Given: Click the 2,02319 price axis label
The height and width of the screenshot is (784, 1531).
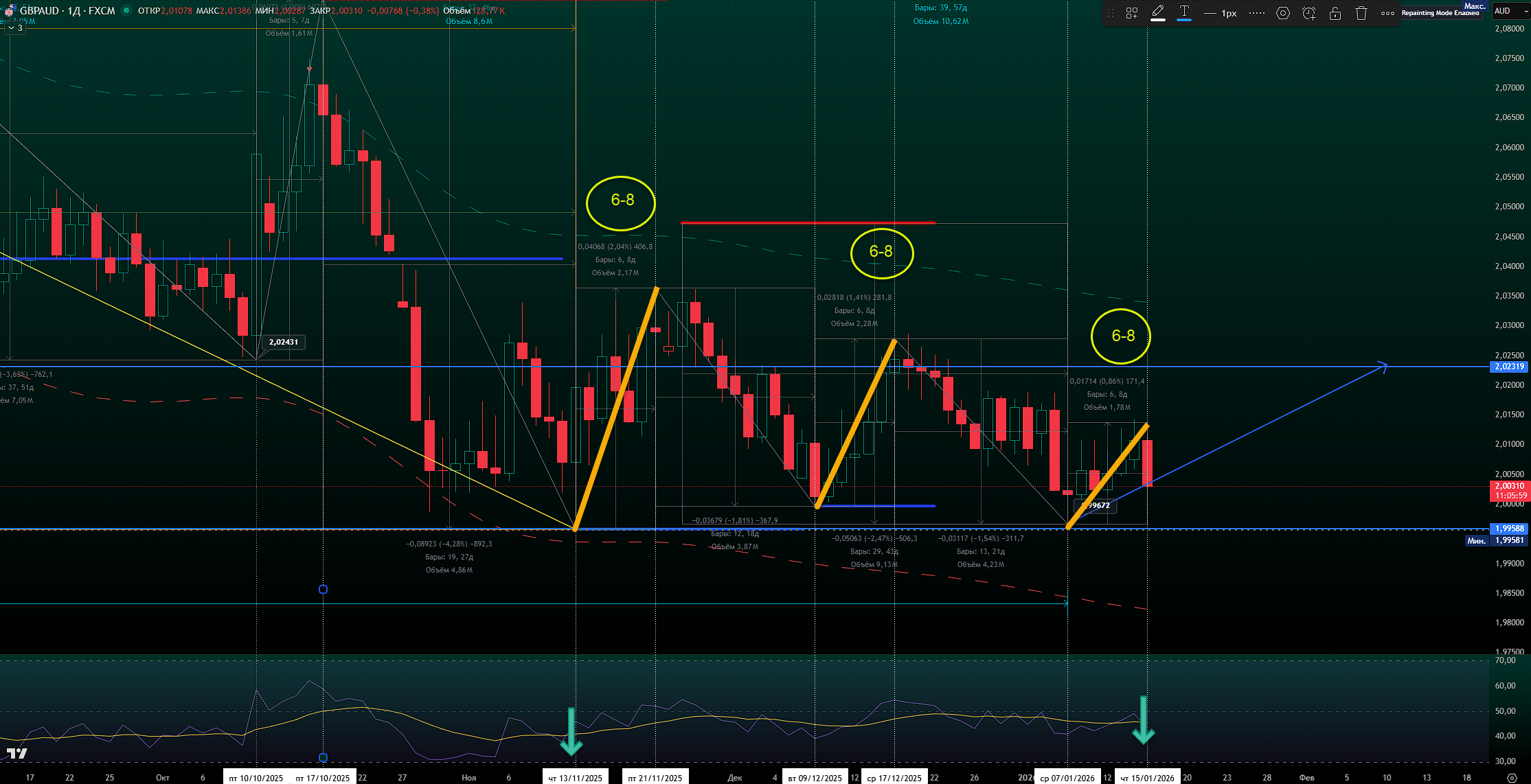Looking at the screenshot, I should click(1509, 367).
